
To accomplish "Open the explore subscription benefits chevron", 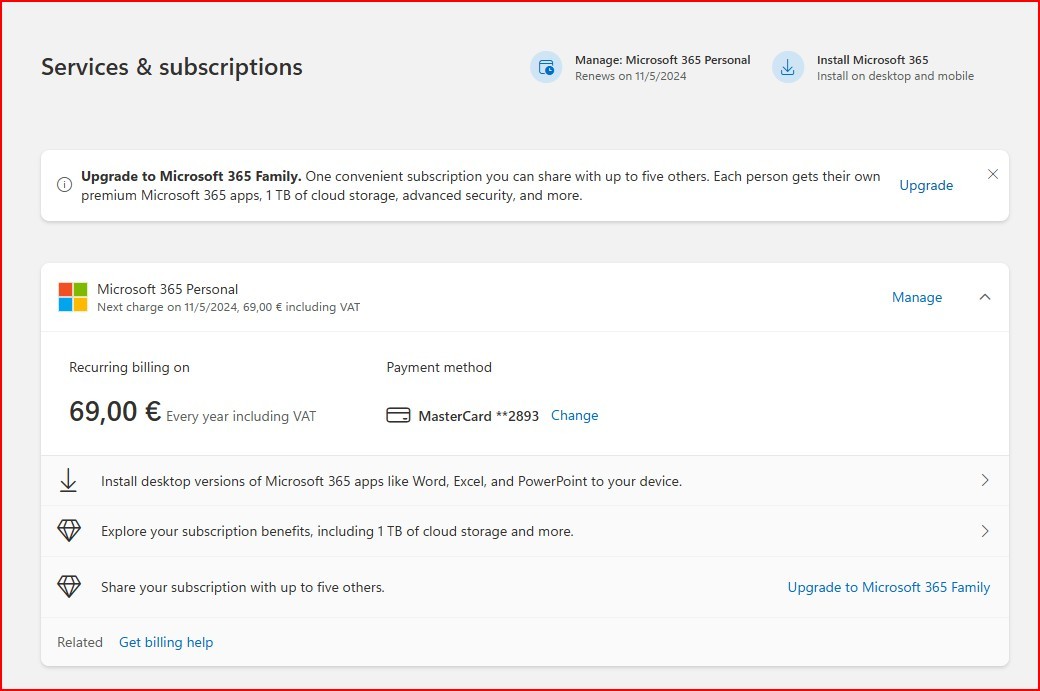I will [985, 530].
